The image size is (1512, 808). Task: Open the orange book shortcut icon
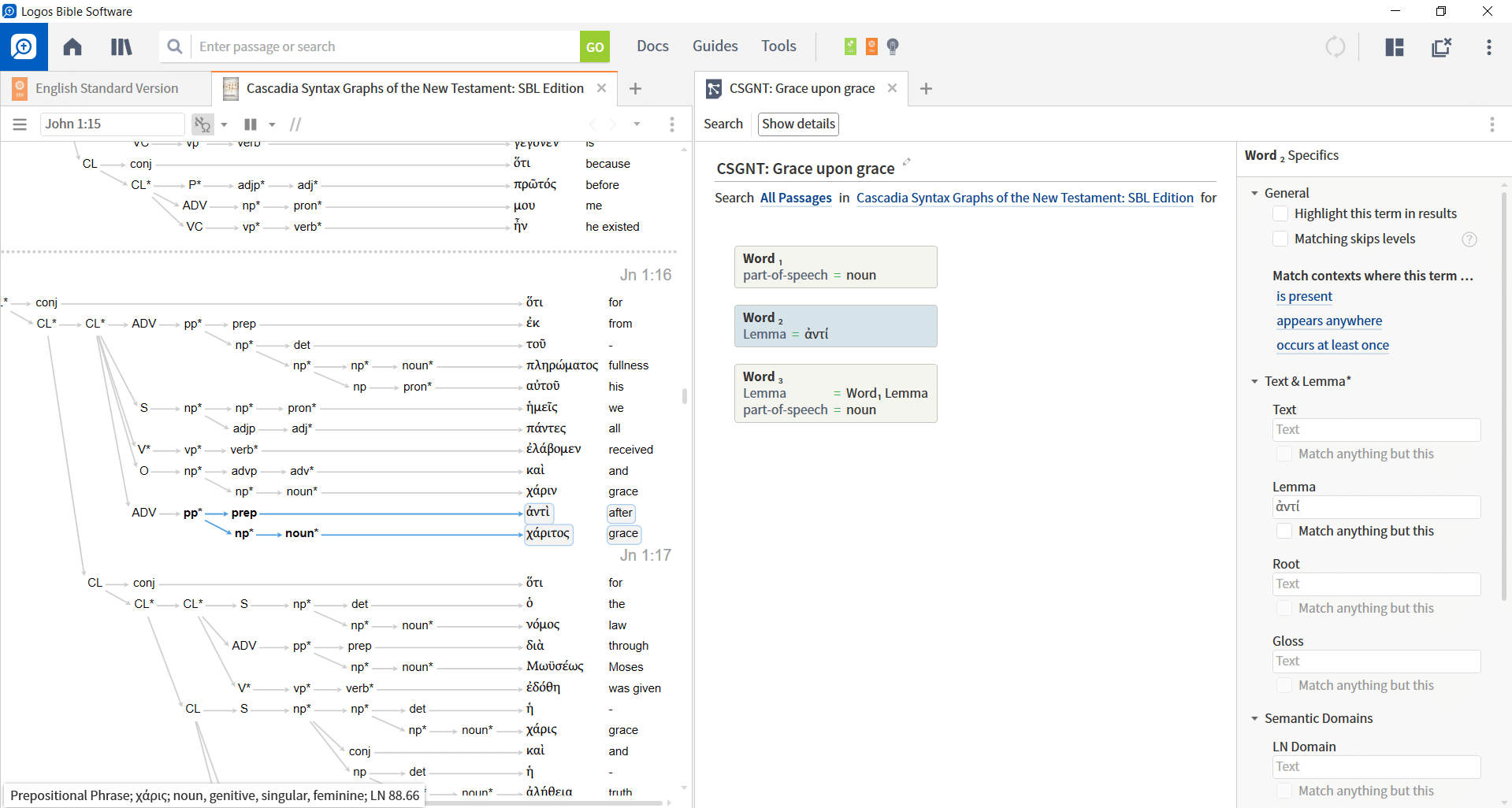[x=871, y=46]
